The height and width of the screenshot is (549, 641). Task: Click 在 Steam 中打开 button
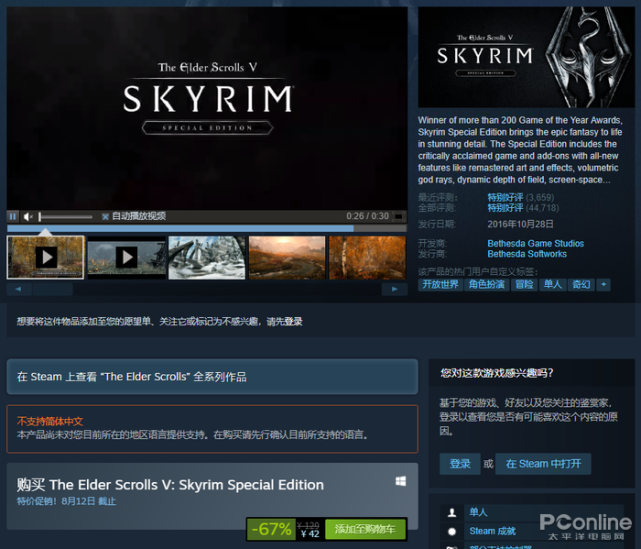pos(543,464)
